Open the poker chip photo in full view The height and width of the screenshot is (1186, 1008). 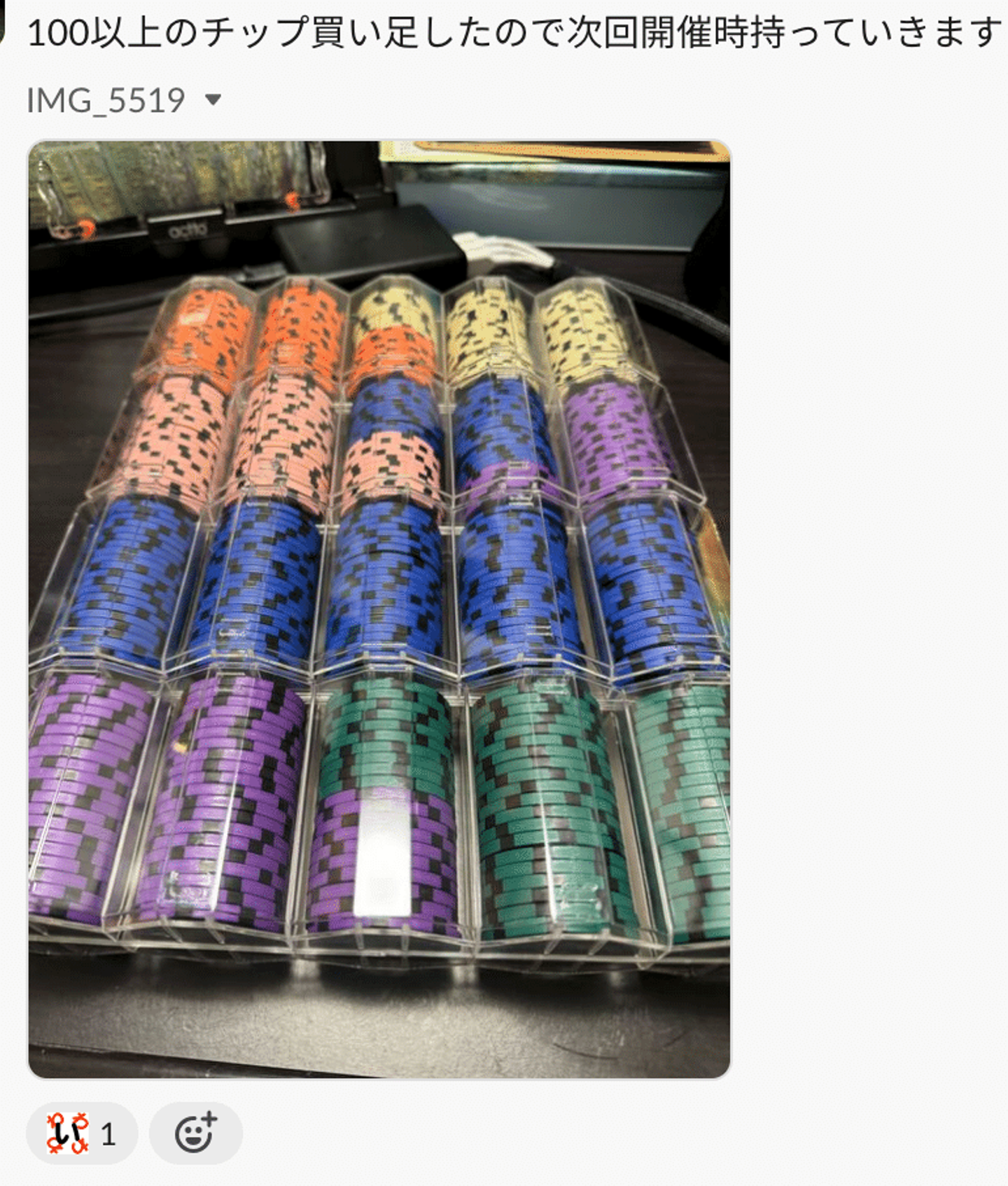pos(379,609)
